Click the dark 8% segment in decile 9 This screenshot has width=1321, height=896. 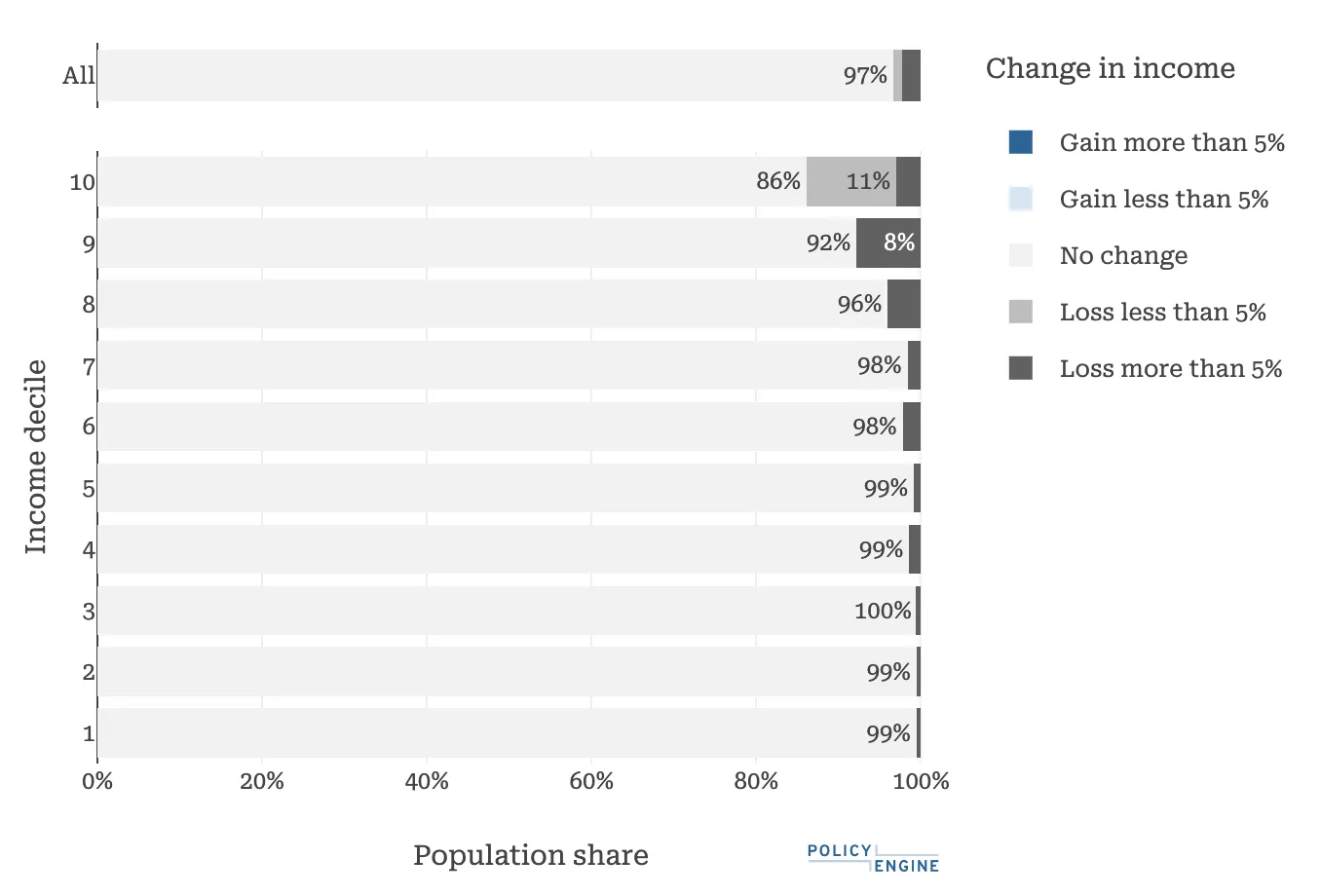887,243
